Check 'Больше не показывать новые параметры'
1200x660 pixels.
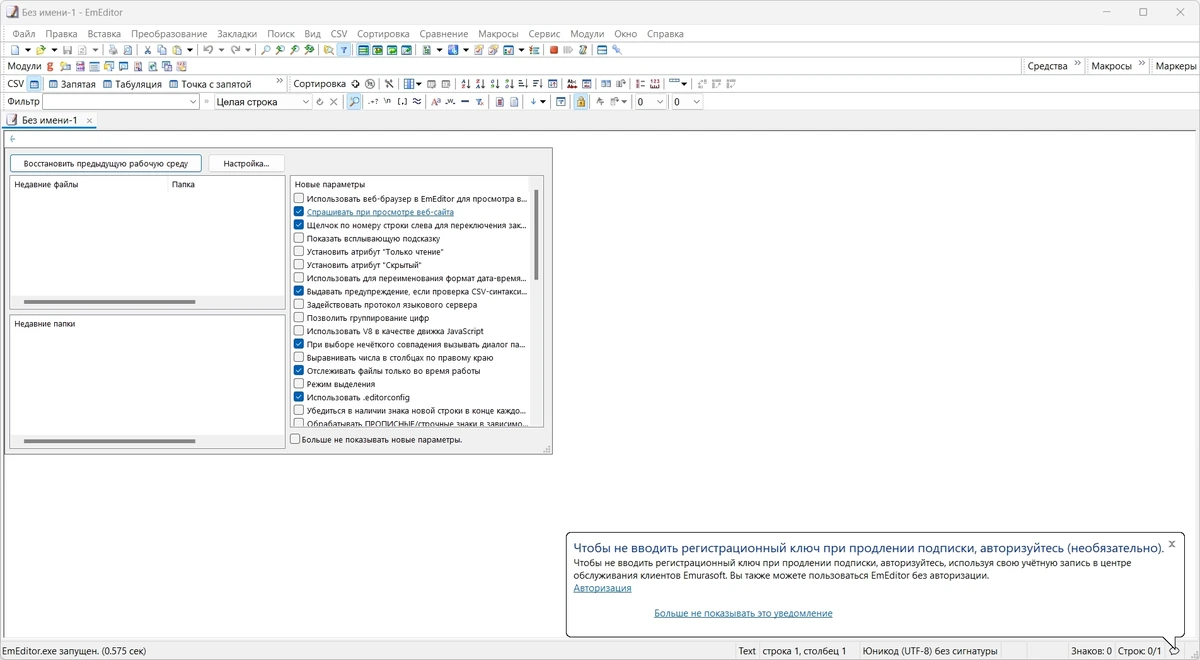click(x=295, y=439)
